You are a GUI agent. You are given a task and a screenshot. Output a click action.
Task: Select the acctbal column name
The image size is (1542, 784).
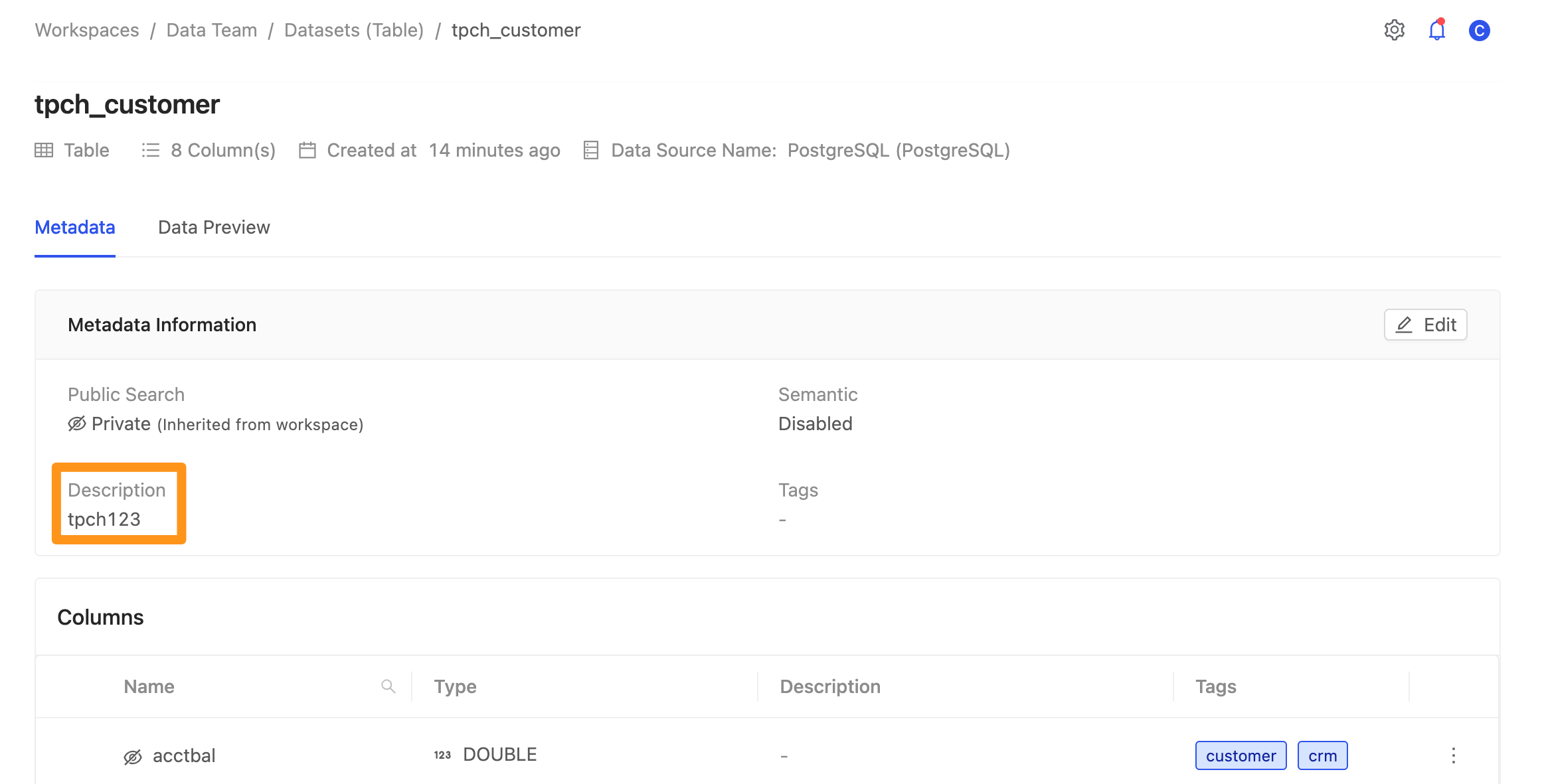[184, 755]
